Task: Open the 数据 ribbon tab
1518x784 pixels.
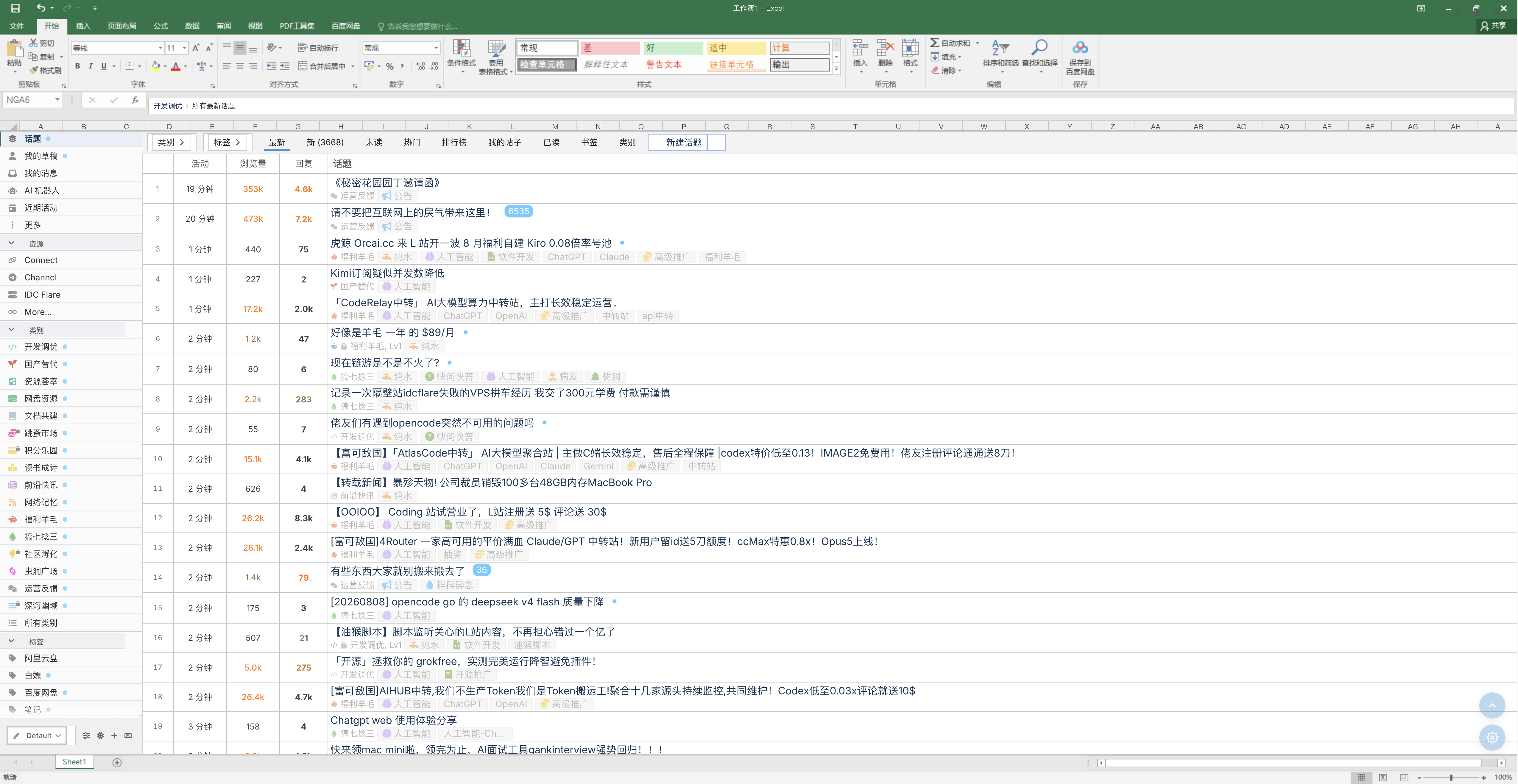Action: pyautogui.click(x=192, y=26)
